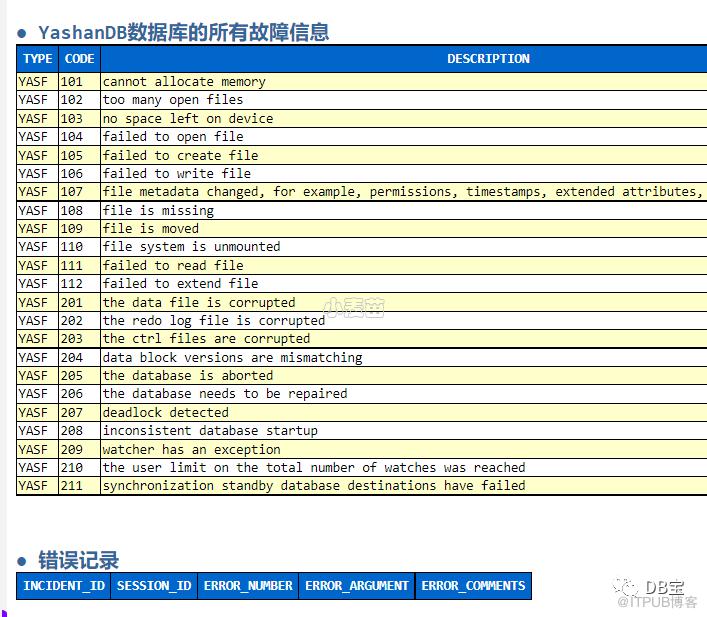Select 'inconsistent database startup' row text
The height and width of the screenshot is (617, 707).
point(210,431)
